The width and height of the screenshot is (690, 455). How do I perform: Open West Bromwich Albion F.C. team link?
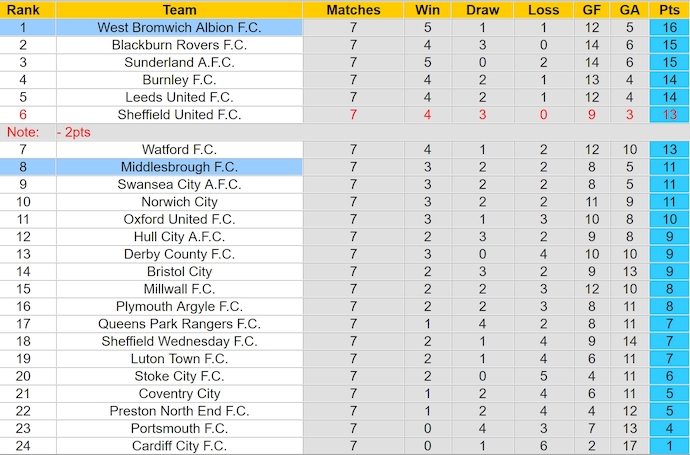tap(179, 28)
